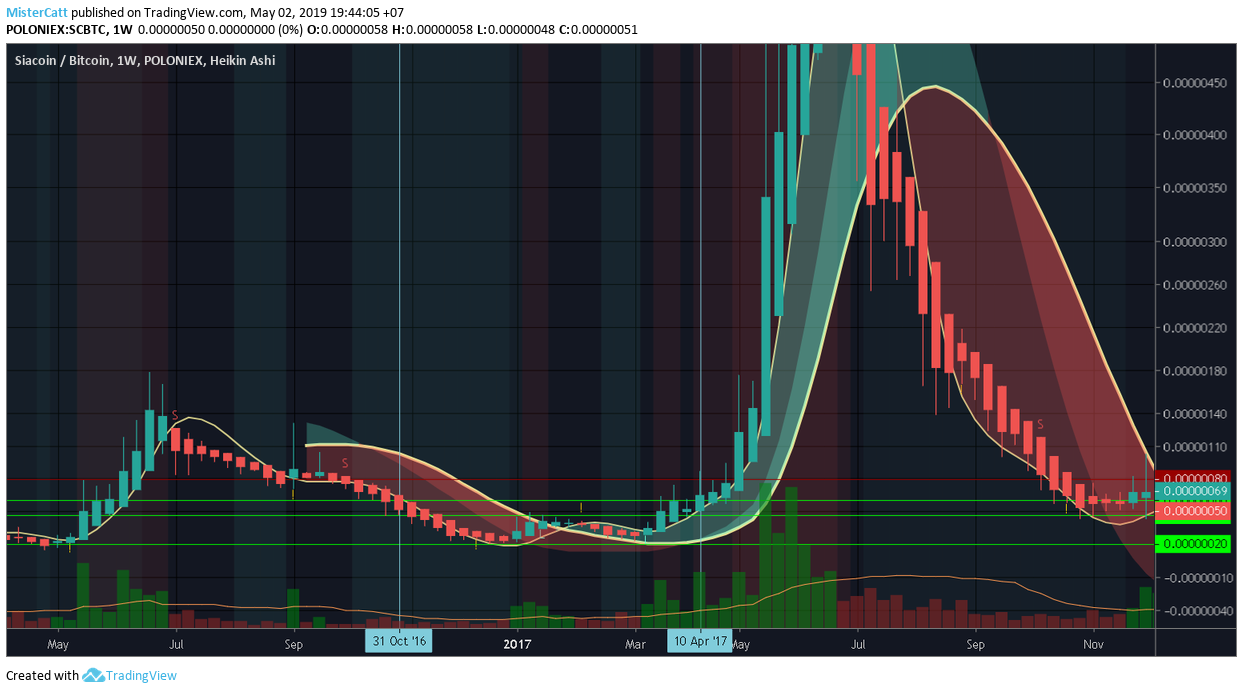Click the 0.00000110 price axis value
The image size is (1243, 693).
tap(1196, 447)
